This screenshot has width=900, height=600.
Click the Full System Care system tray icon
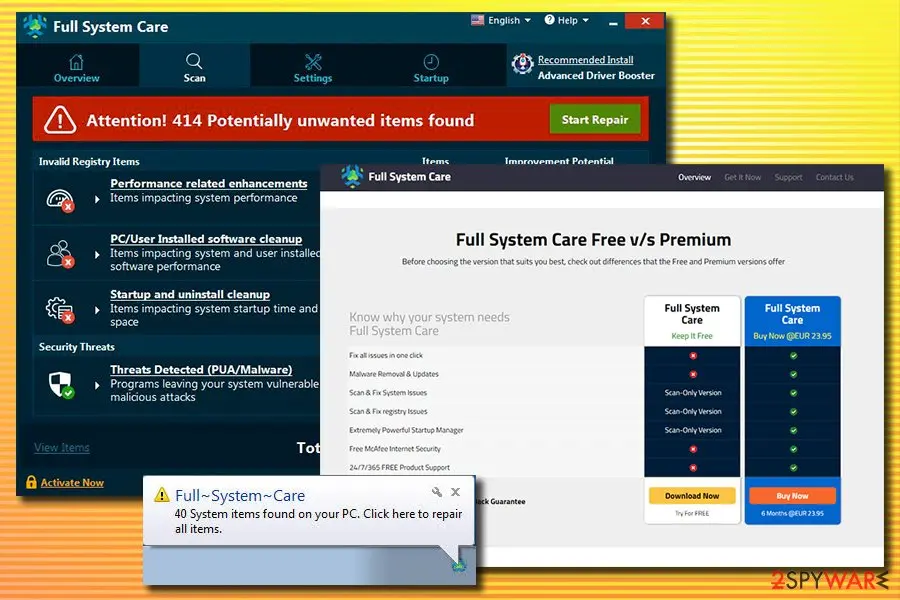point(459,567)
